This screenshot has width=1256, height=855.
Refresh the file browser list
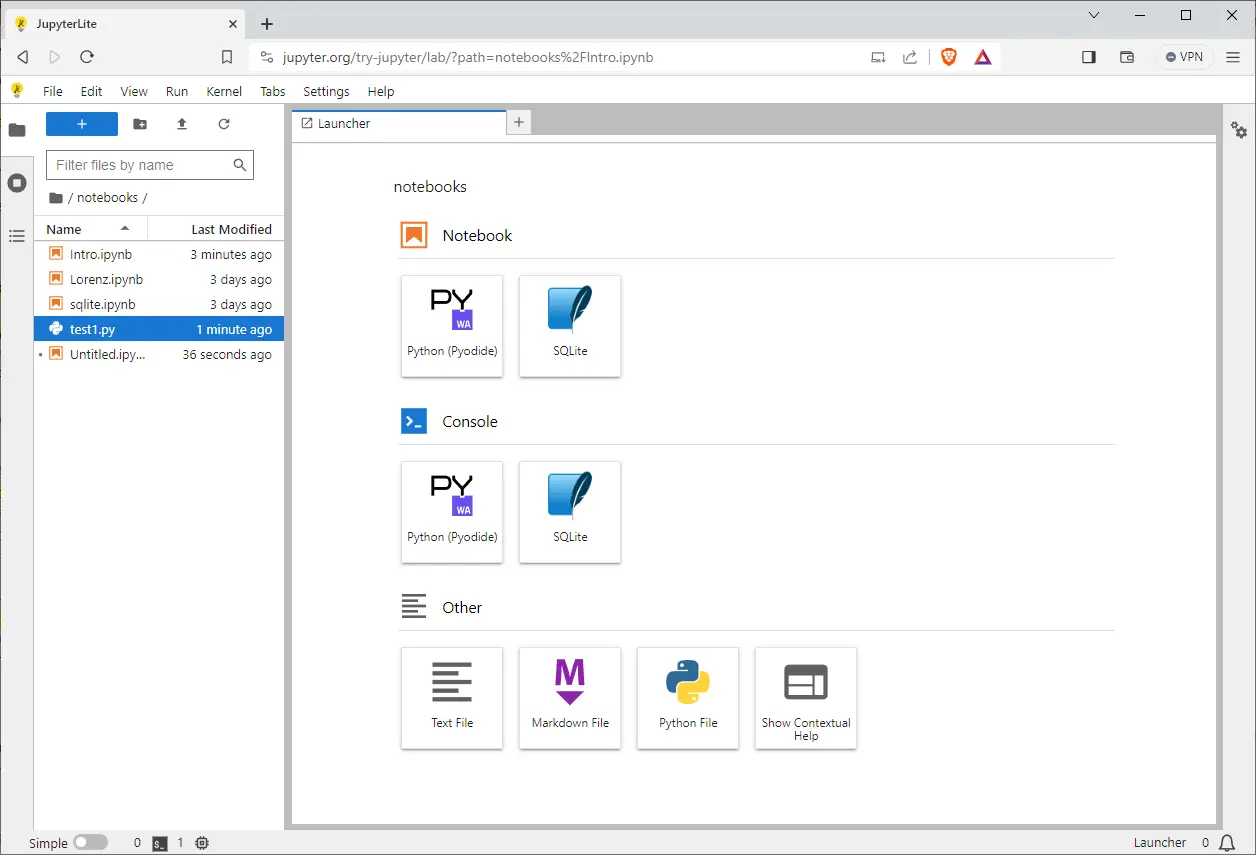pos(224,124)
